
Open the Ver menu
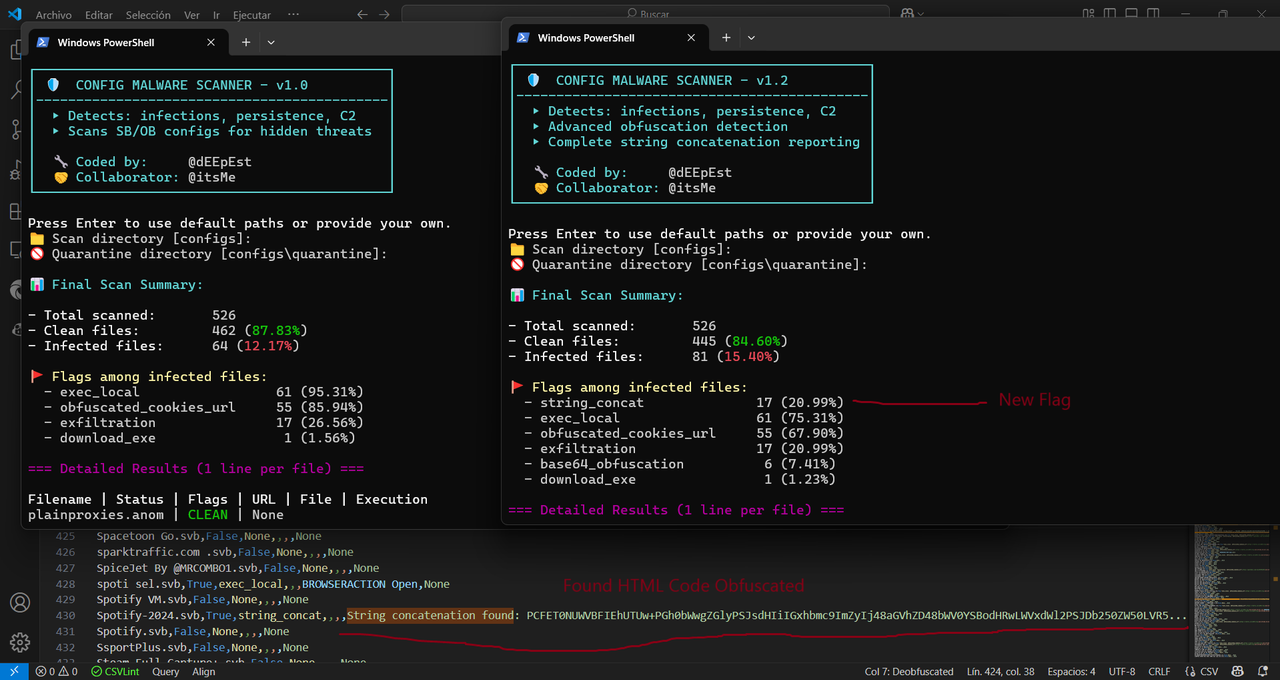[192, 15]
